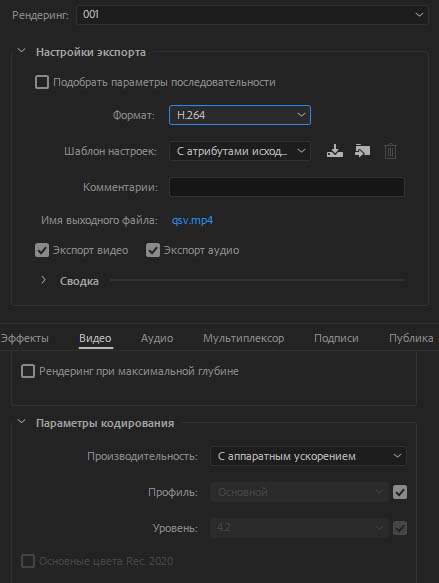Open the Мультиплексор tab

[243, 338]
